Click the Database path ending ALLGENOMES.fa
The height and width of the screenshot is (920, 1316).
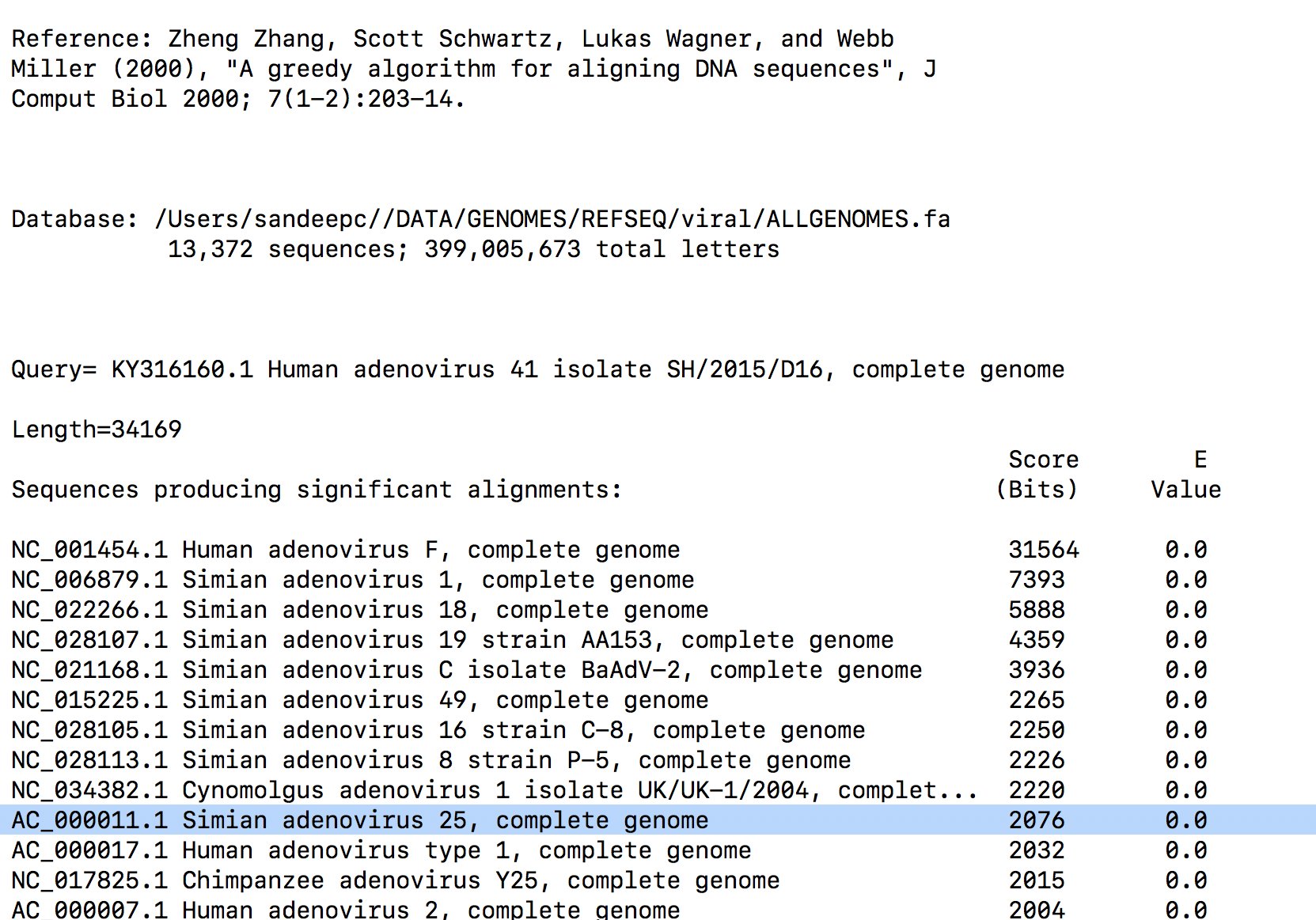pos(552,219)
